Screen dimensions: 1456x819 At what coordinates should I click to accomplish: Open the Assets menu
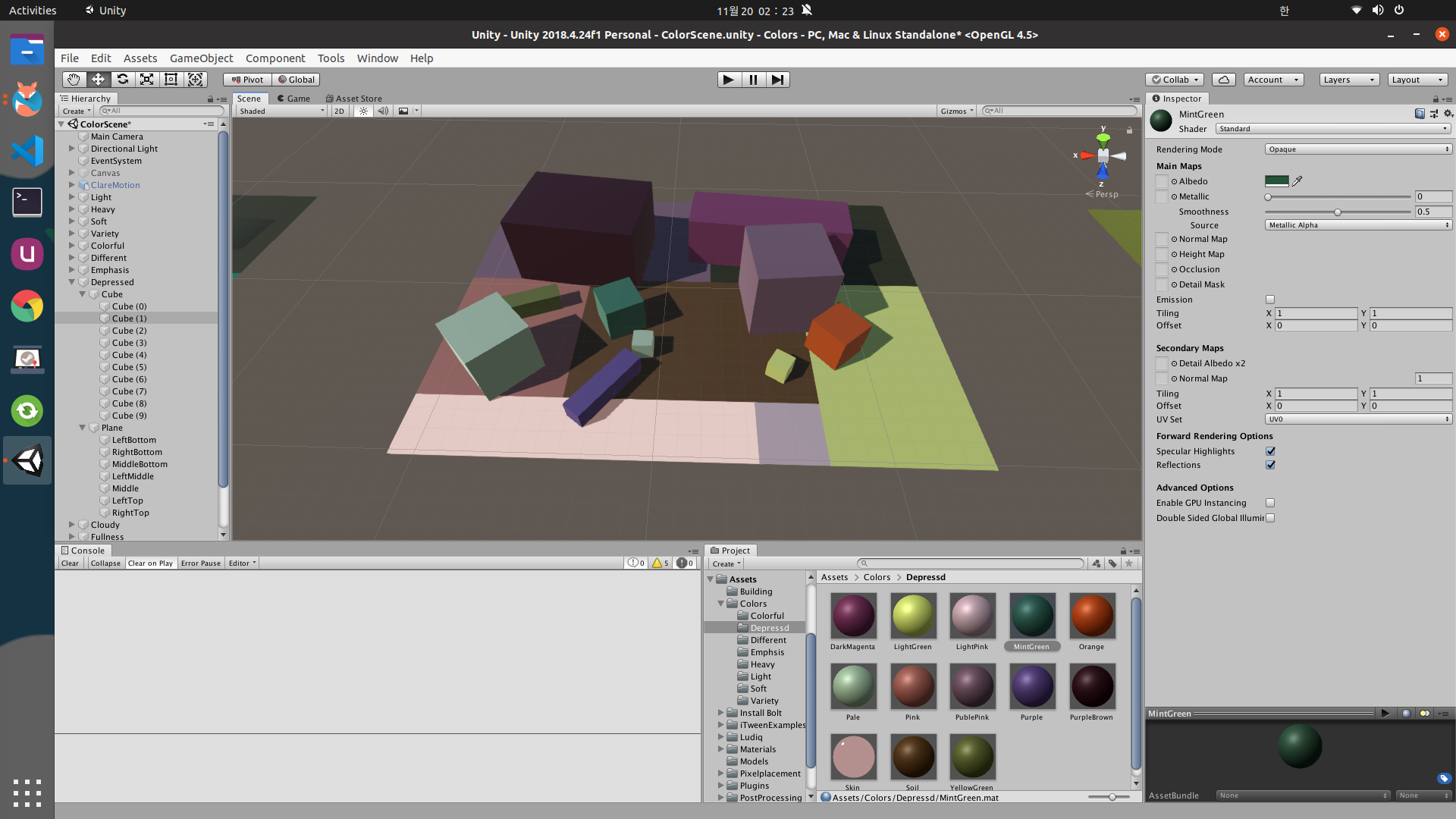(140, 58)
